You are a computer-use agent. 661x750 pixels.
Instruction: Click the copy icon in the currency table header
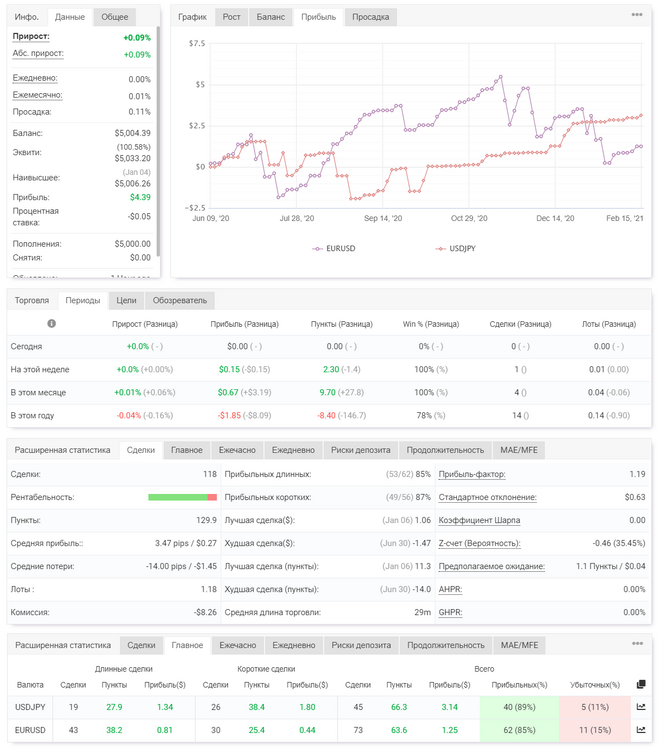click(x=641, y=684)
